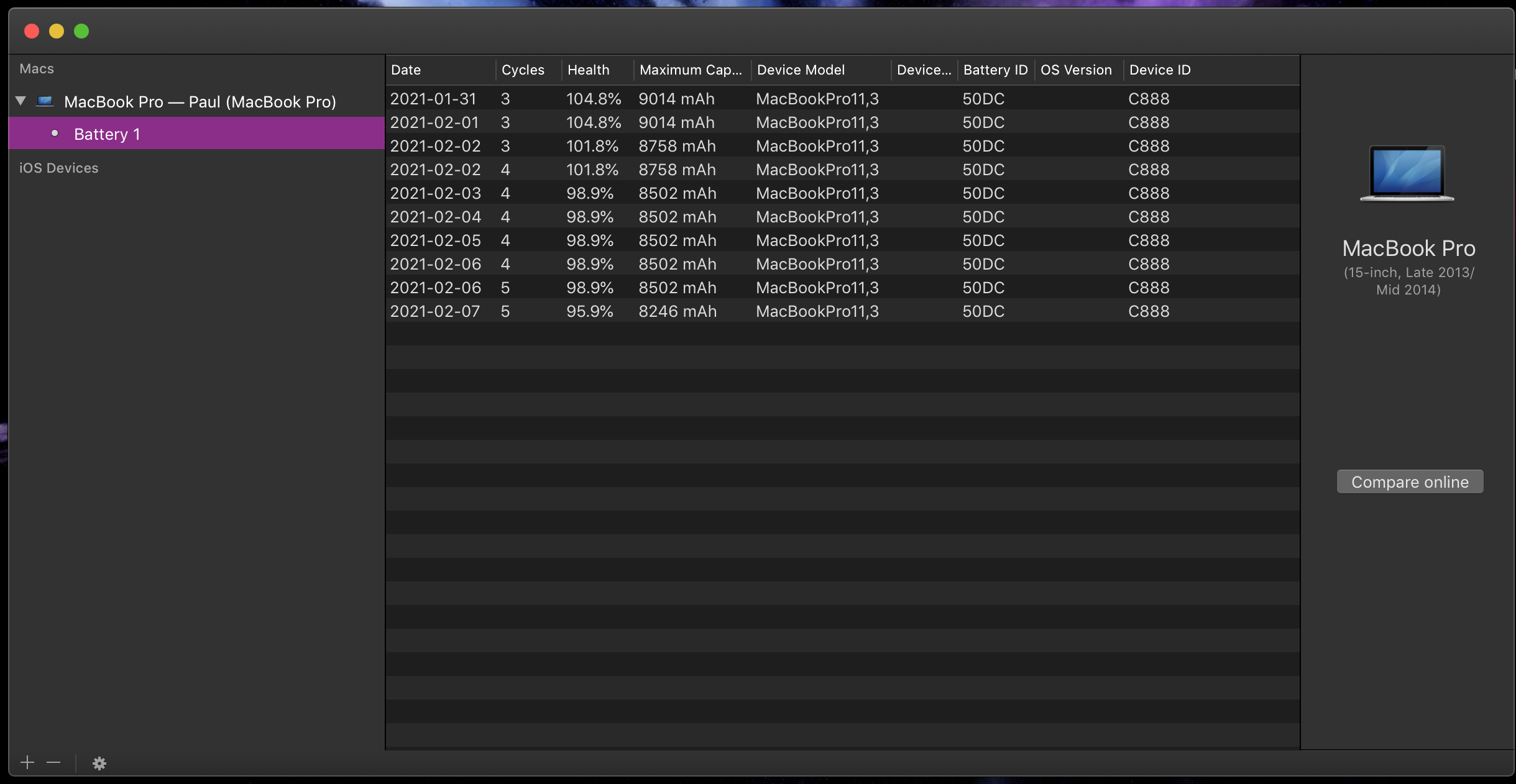Collapse the MacBook Pro — Paul tree
This screenshot has width=1516, height=784.
pos(21,101)
